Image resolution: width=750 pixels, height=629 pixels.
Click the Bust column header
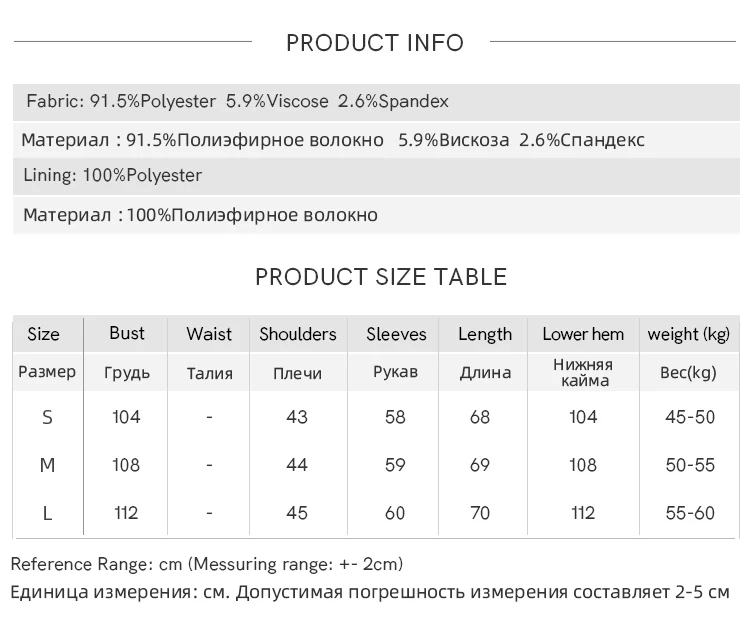pos(127,333)
